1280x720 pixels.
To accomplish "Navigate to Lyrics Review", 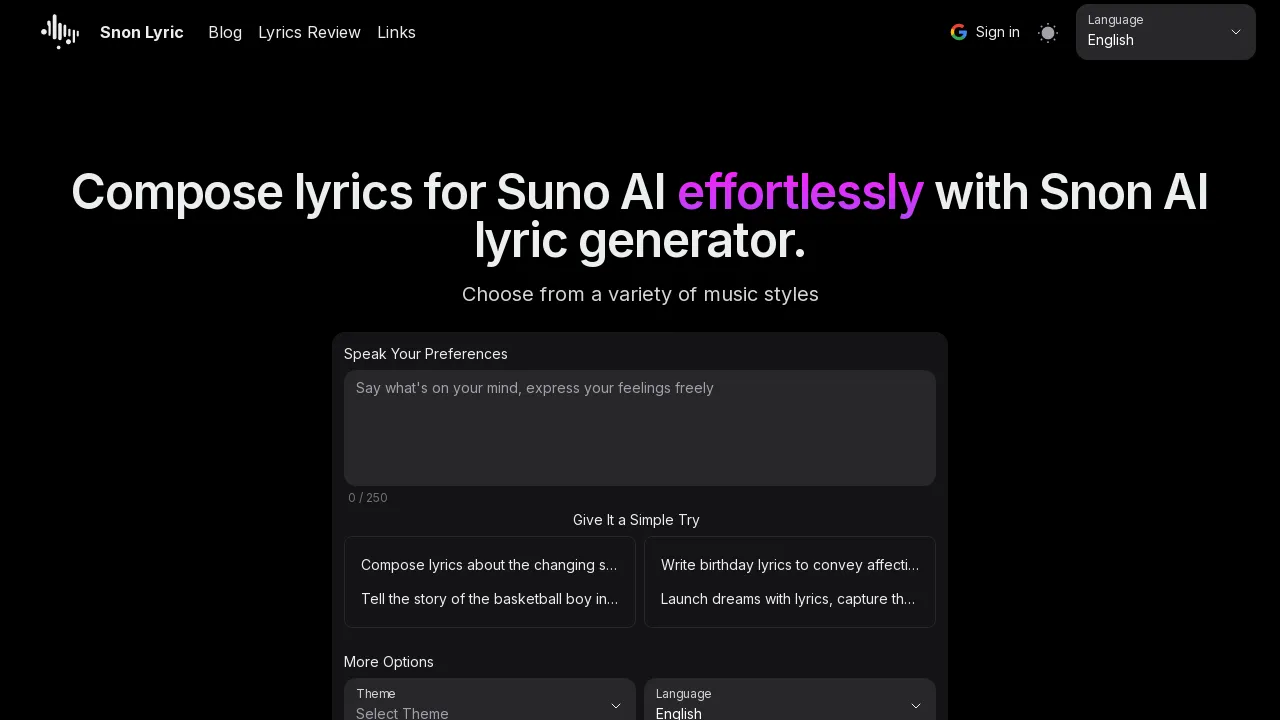I will pos(309,32).
